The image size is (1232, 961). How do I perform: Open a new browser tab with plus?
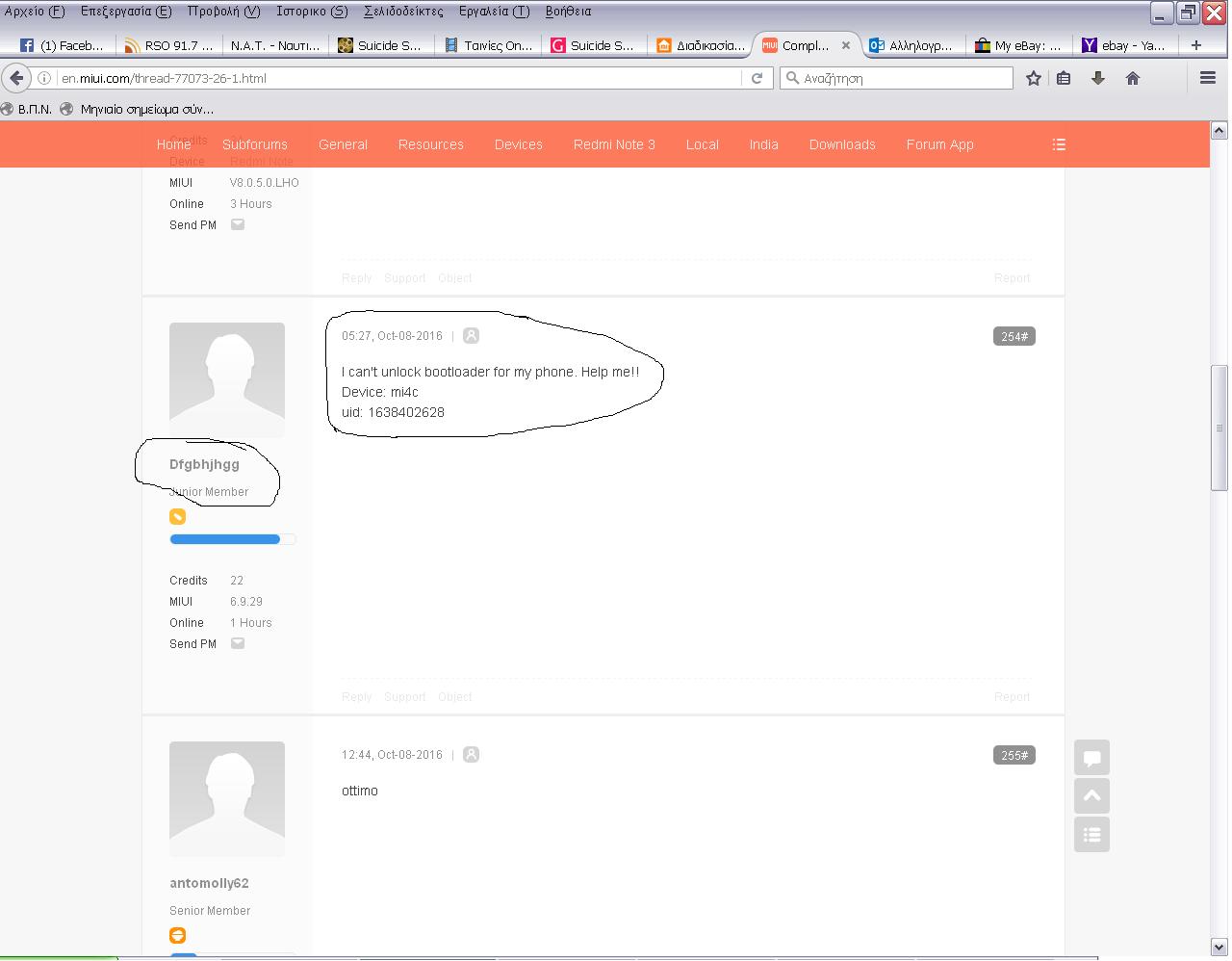click(x=1195, y=45)
